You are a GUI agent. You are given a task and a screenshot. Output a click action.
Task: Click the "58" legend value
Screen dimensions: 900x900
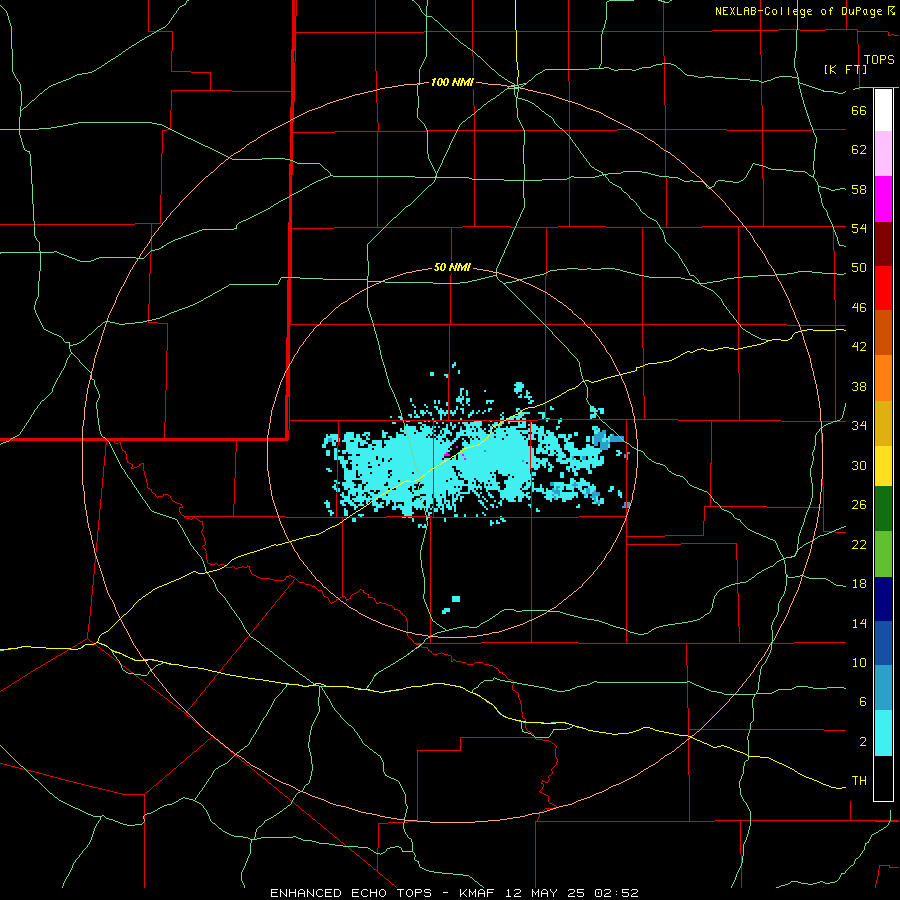pyautogui.click(x=859, y=189)
